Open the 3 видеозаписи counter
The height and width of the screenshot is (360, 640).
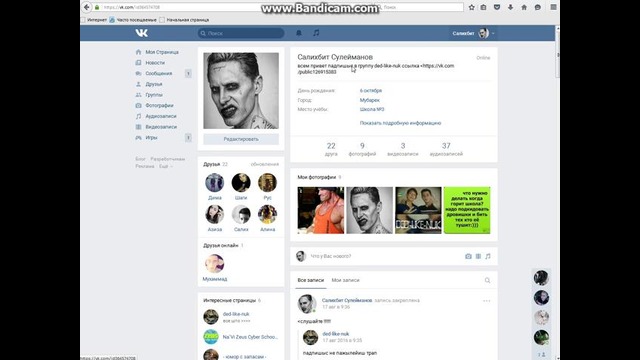[x=402, y=149]
